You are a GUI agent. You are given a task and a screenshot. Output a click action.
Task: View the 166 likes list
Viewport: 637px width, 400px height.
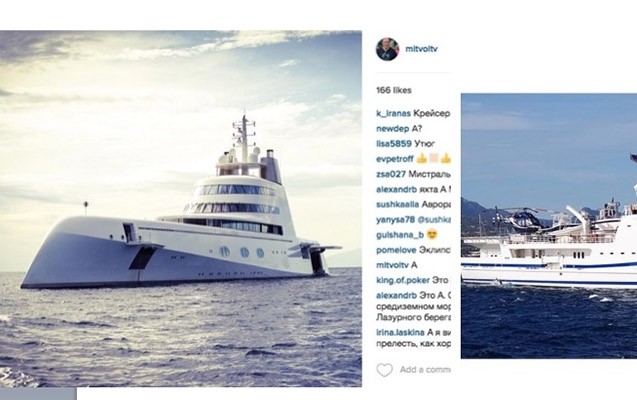pos(393,90)
